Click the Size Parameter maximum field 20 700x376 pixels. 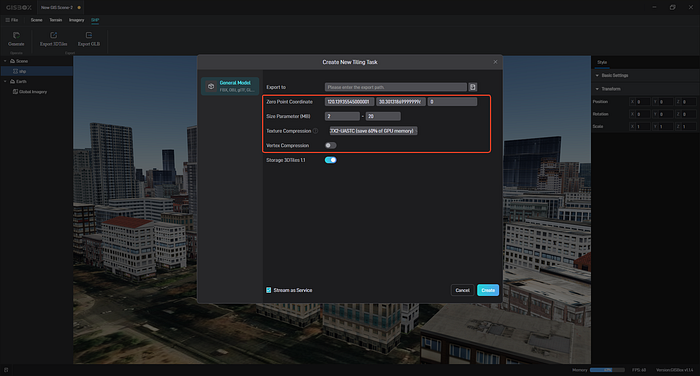[x=383, y=116]
